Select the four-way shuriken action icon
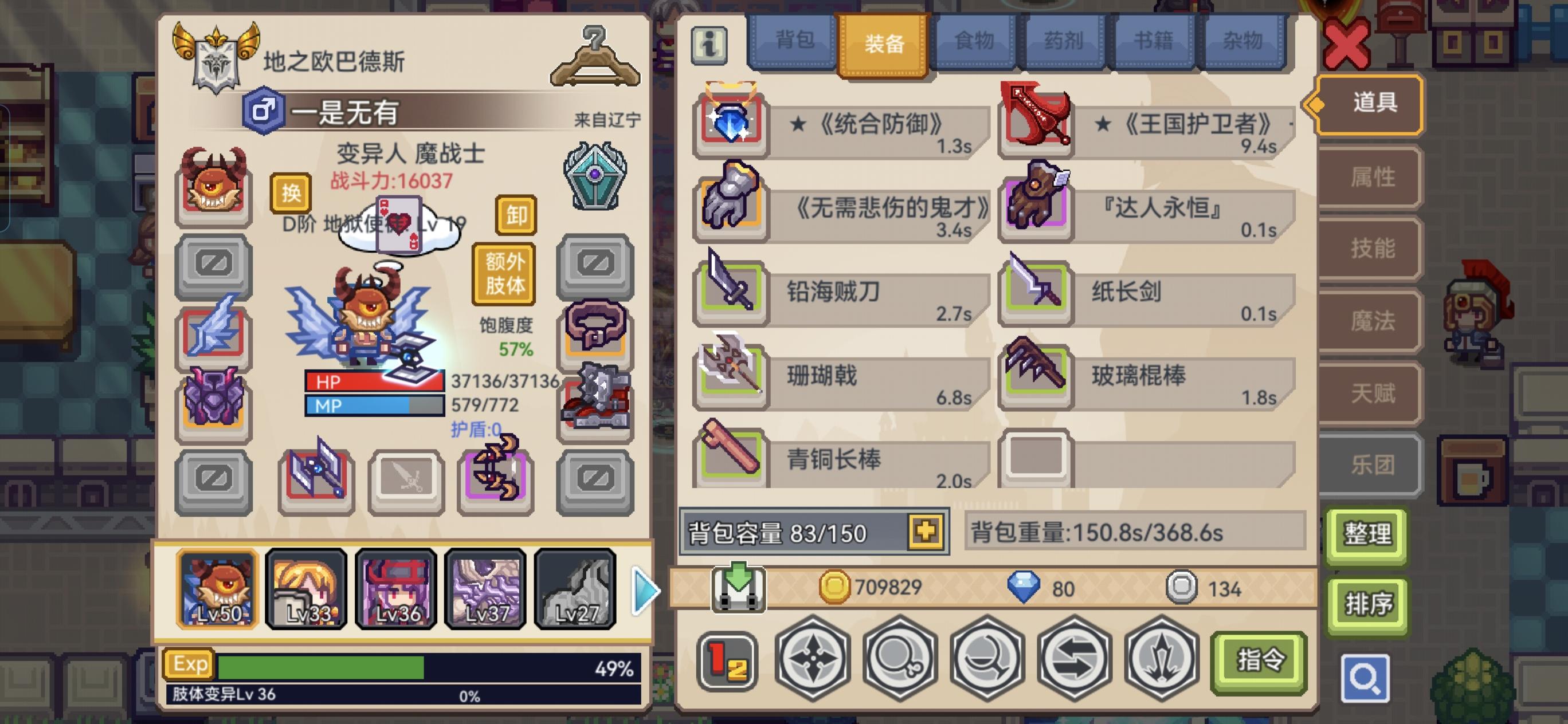The width and height of the screenshot is (1568, 724). (813, 658)
